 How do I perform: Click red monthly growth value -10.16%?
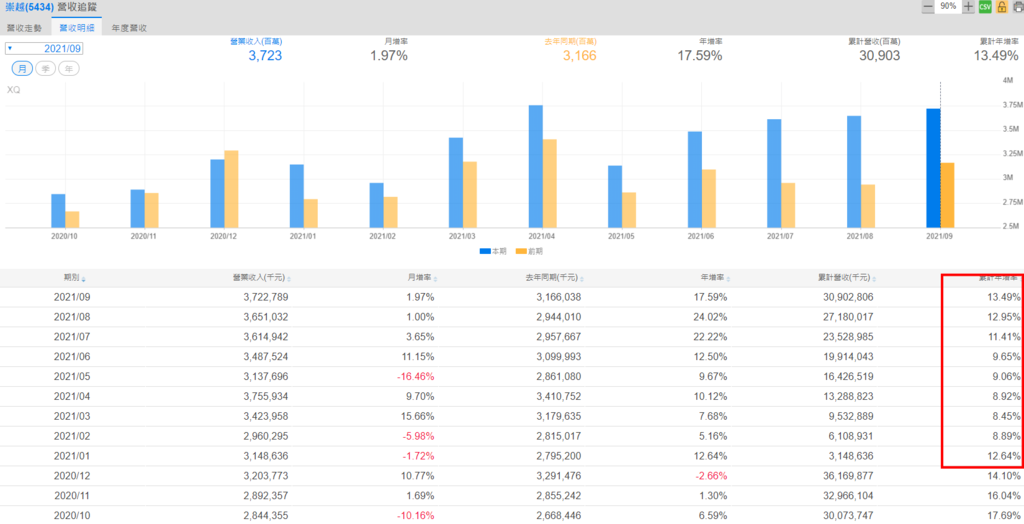click(x=416, y=516)
